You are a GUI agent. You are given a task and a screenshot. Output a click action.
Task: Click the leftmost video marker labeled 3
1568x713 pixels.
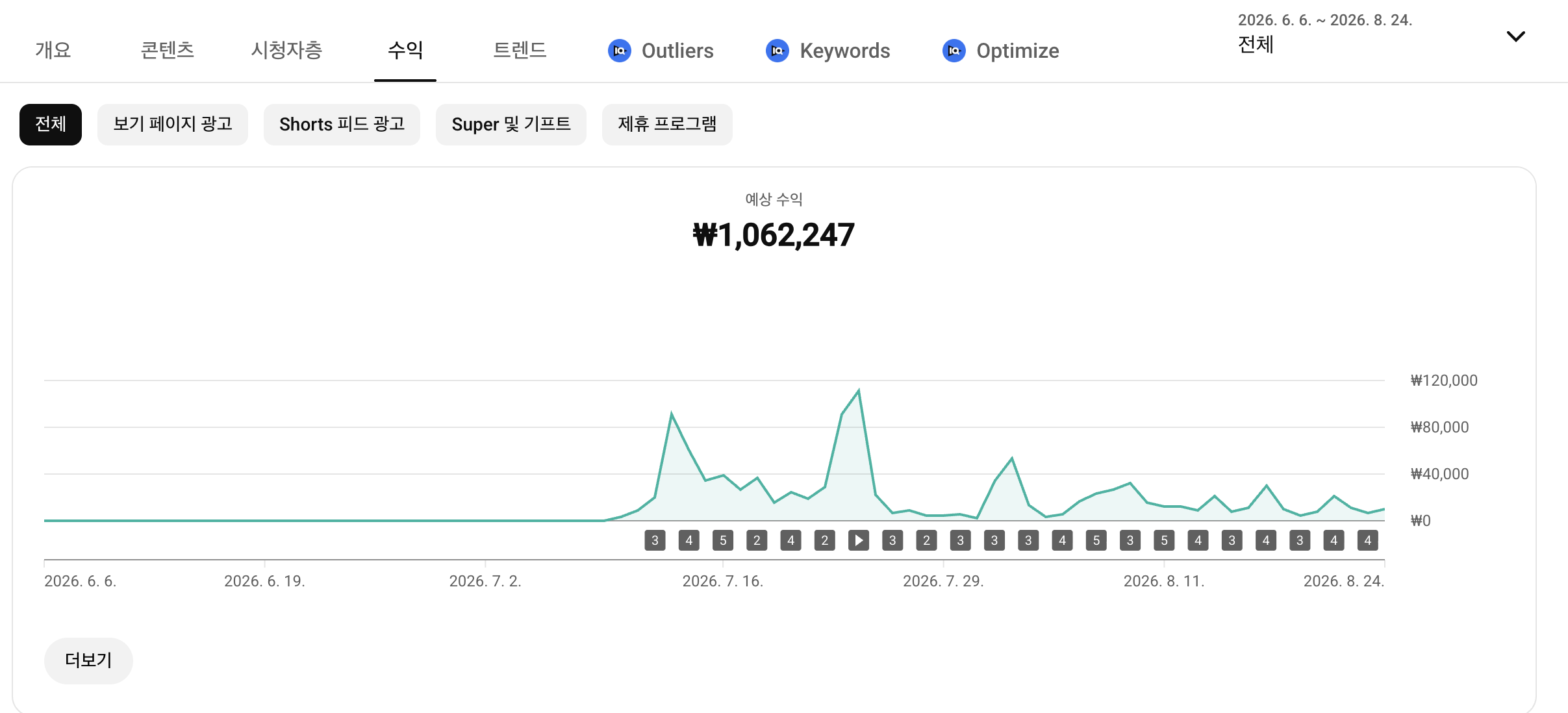(x=655, y=540)
